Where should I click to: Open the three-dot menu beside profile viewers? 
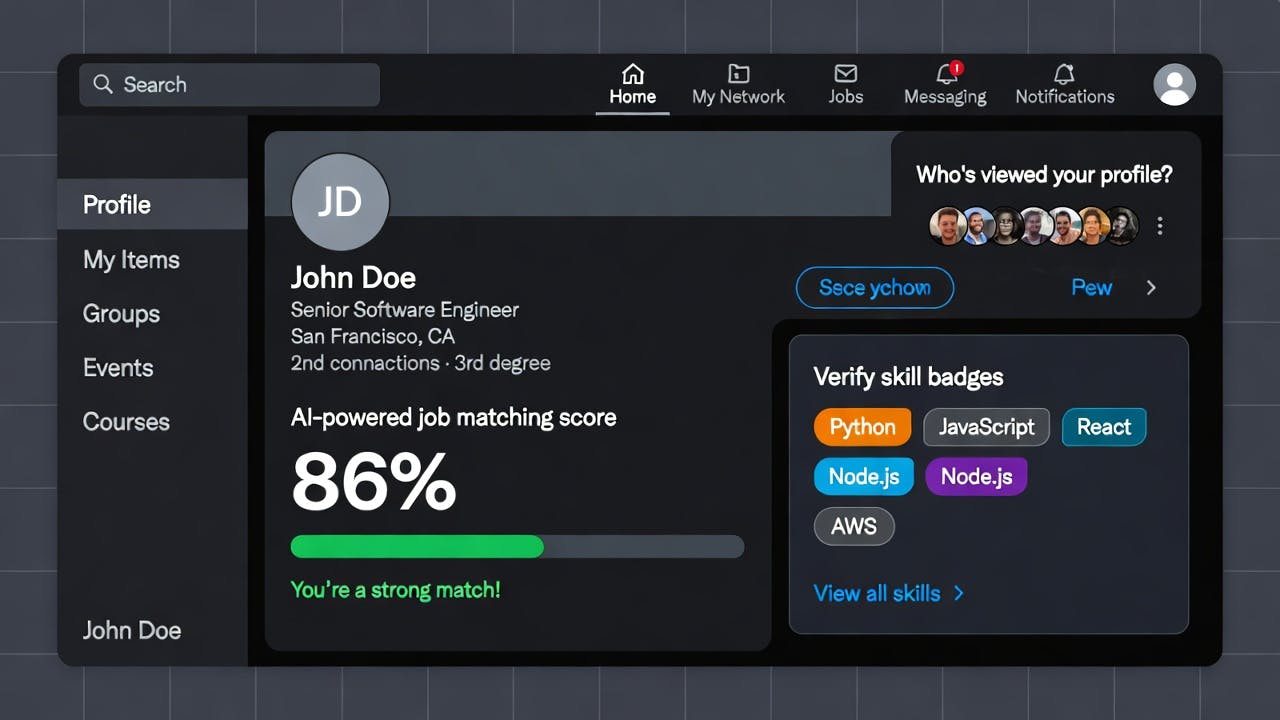click(x=1159, y=226)
